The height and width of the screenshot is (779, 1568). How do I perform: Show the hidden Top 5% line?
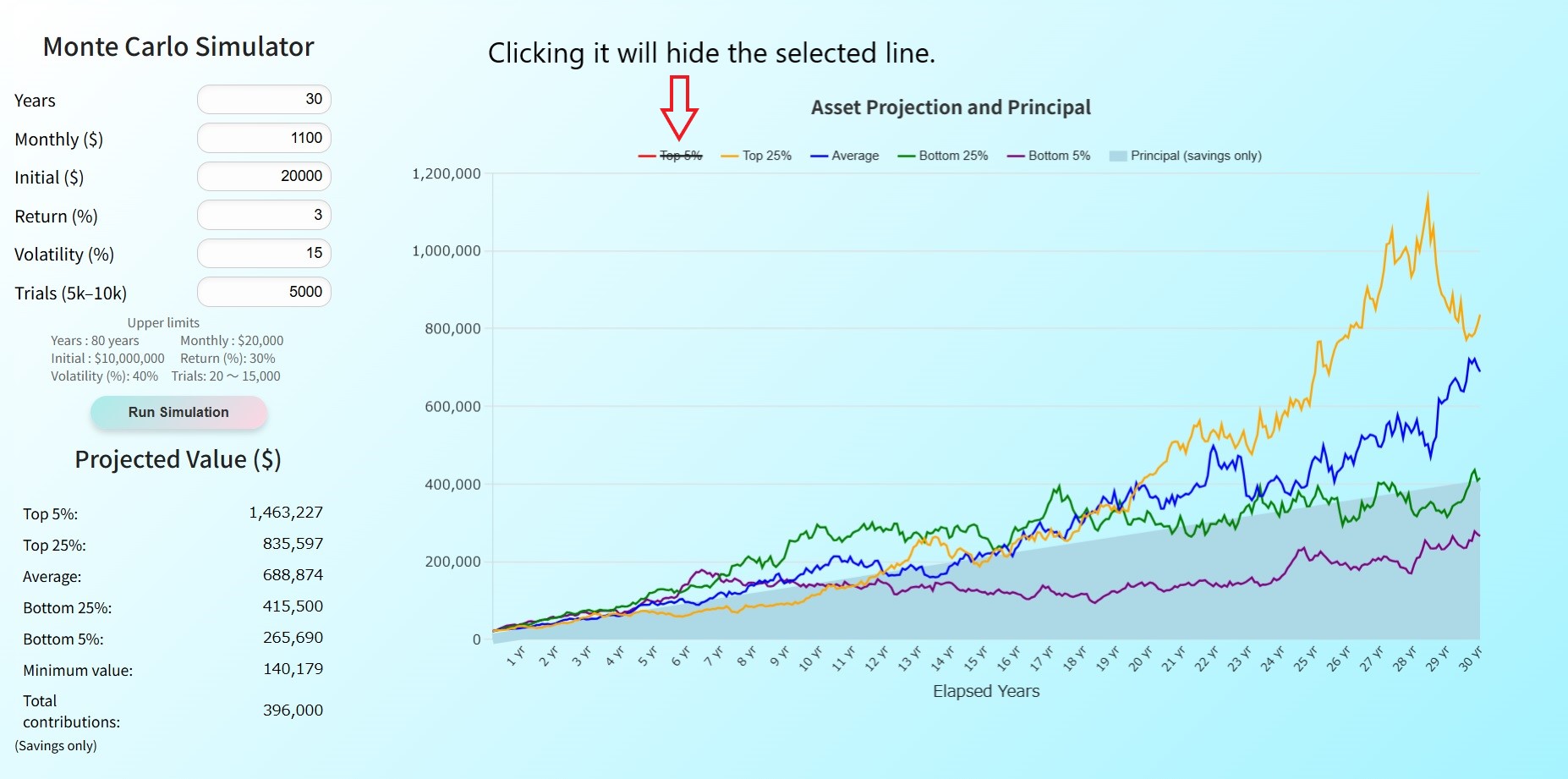coord(681,156)
